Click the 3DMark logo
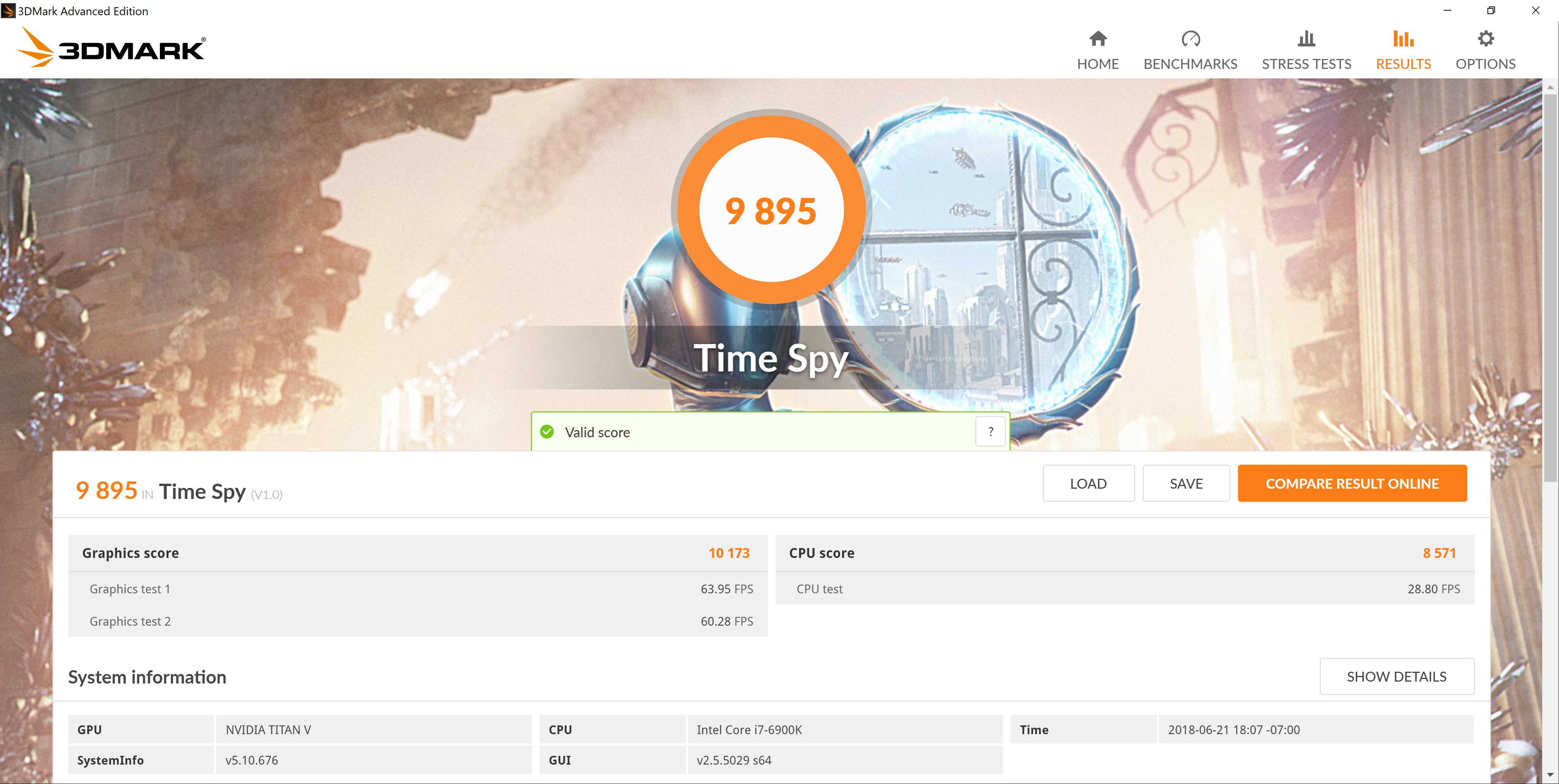This screenshot has width=1559, height=784. (x=112, y=47)
